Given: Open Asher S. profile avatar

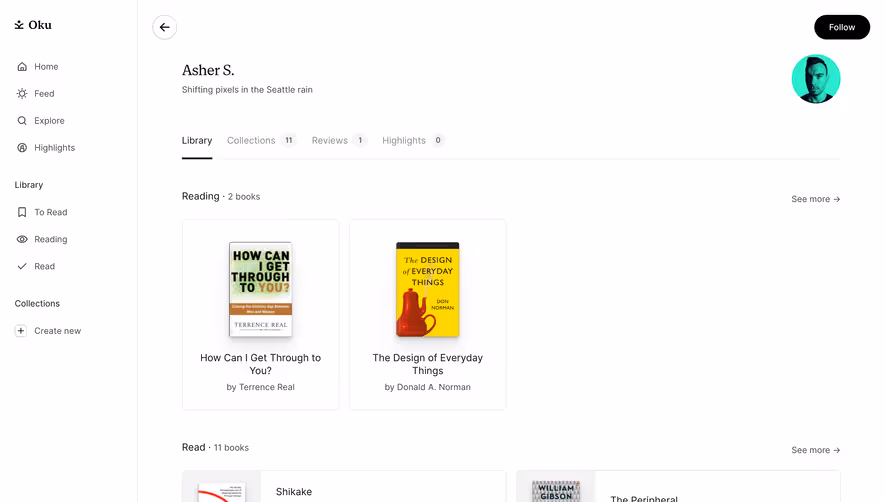Looking at the screenshot, I should tap(816, 79).
